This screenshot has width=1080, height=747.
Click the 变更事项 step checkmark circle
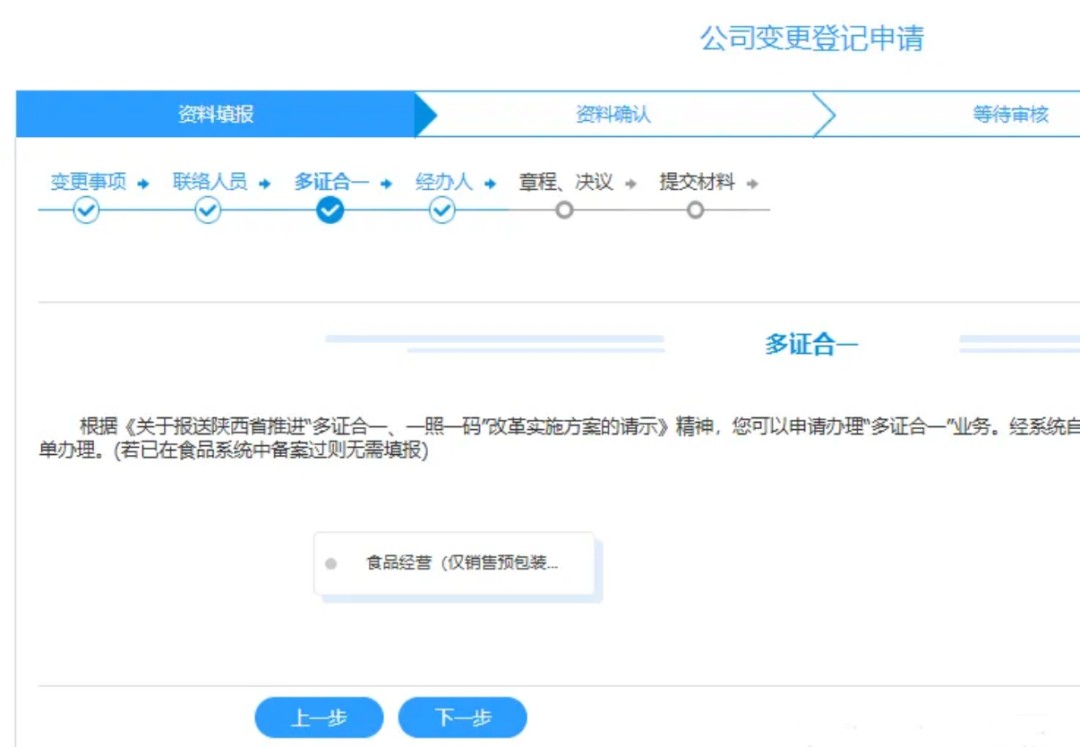86,210
